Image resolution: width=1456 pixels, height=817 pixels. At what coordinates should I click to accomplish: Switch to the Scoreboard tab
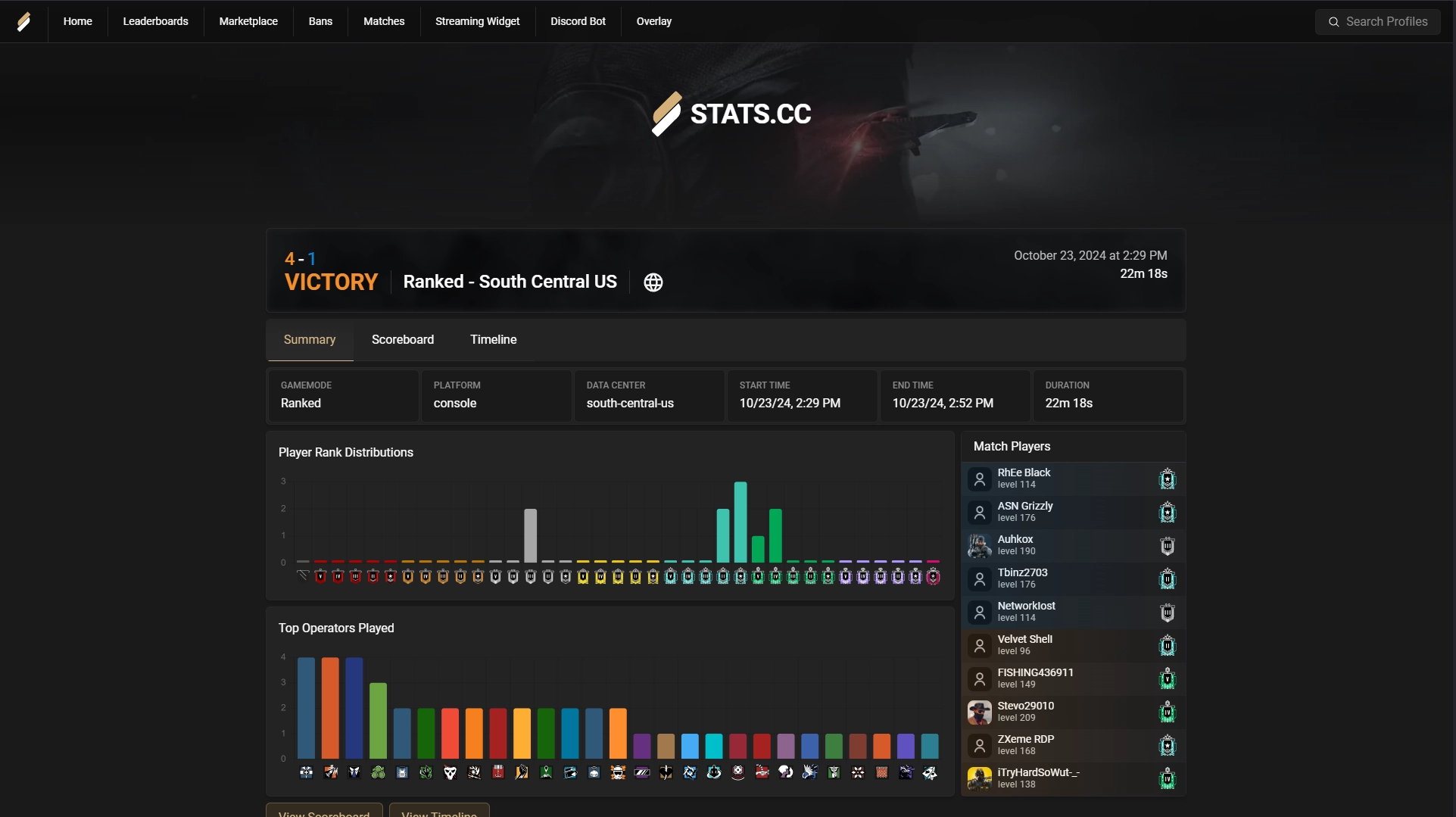click(x=402, y=340)
